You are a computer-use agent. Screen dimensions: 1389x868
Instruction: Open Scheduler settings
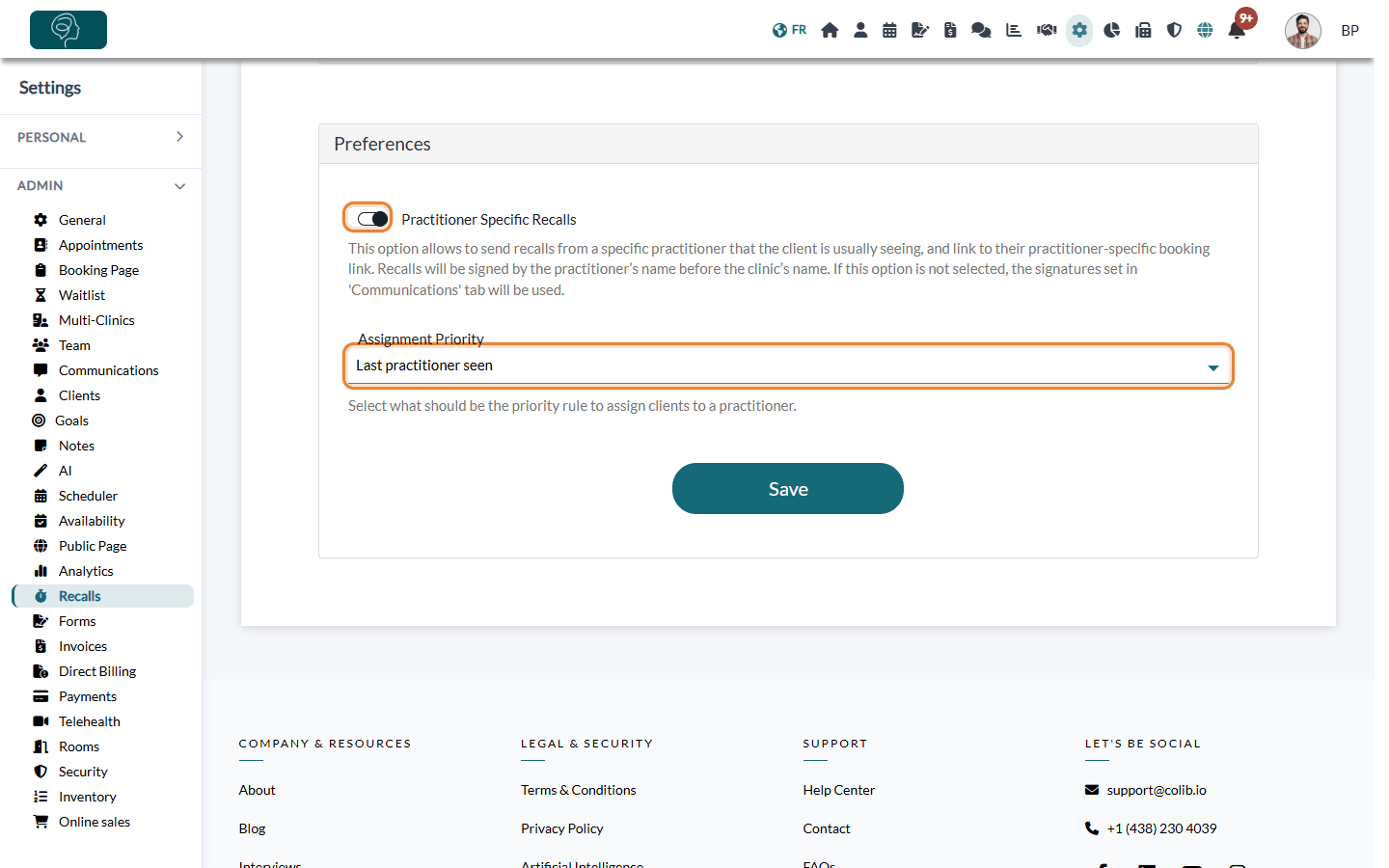coord(88,496)
